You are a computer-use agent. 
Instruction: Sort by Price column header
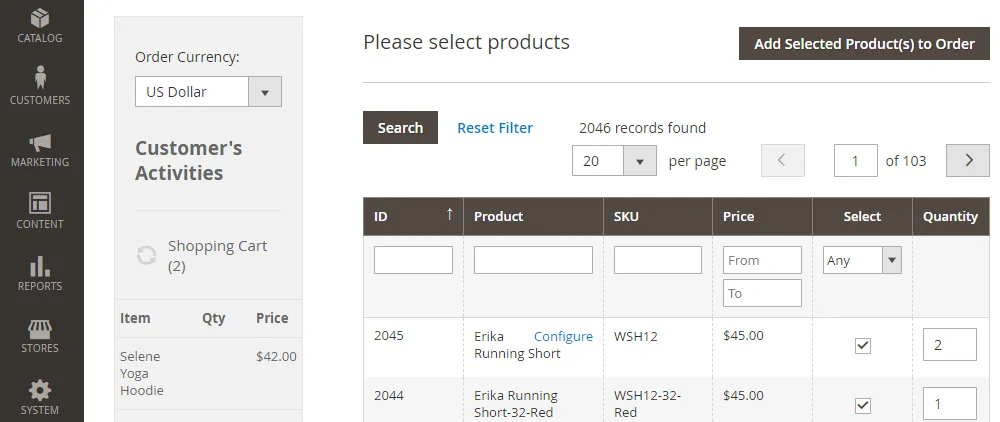pyautogui.click(x=762, y=217)
